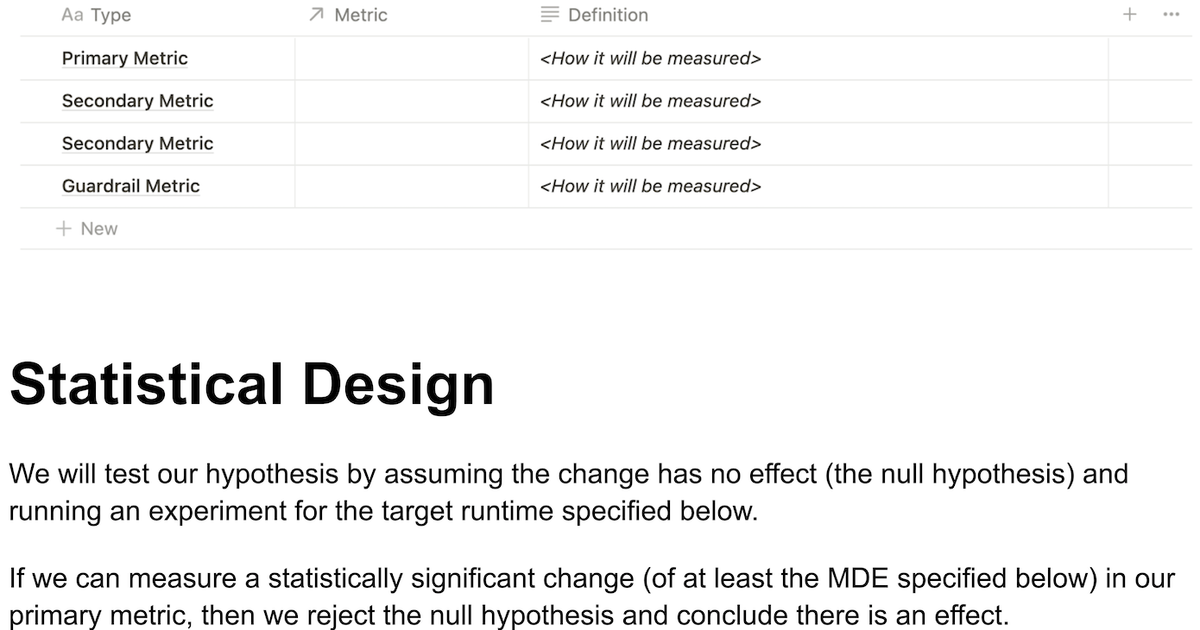
Task: Click the plus icon next to New
Action: click(63, 229)
